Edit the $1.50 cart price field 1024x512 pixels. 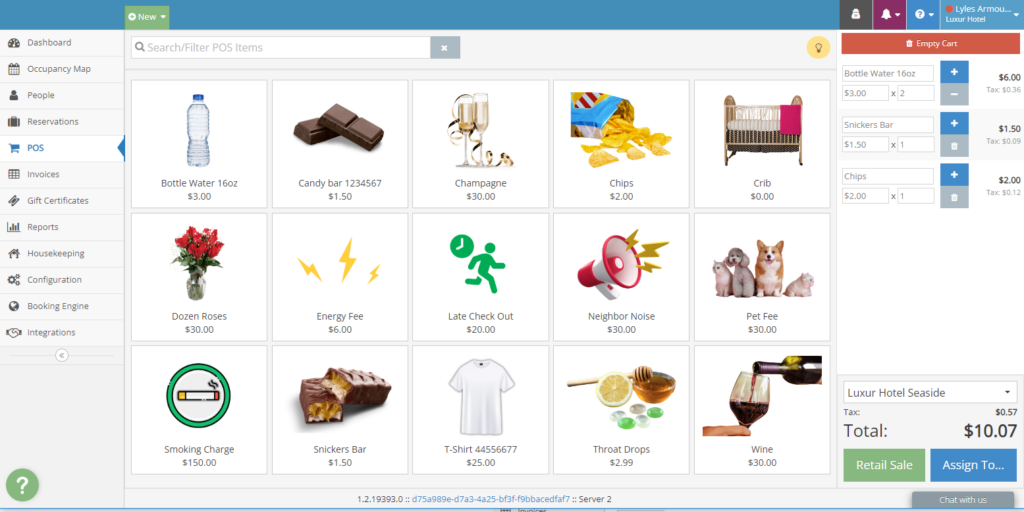point(865,144)
